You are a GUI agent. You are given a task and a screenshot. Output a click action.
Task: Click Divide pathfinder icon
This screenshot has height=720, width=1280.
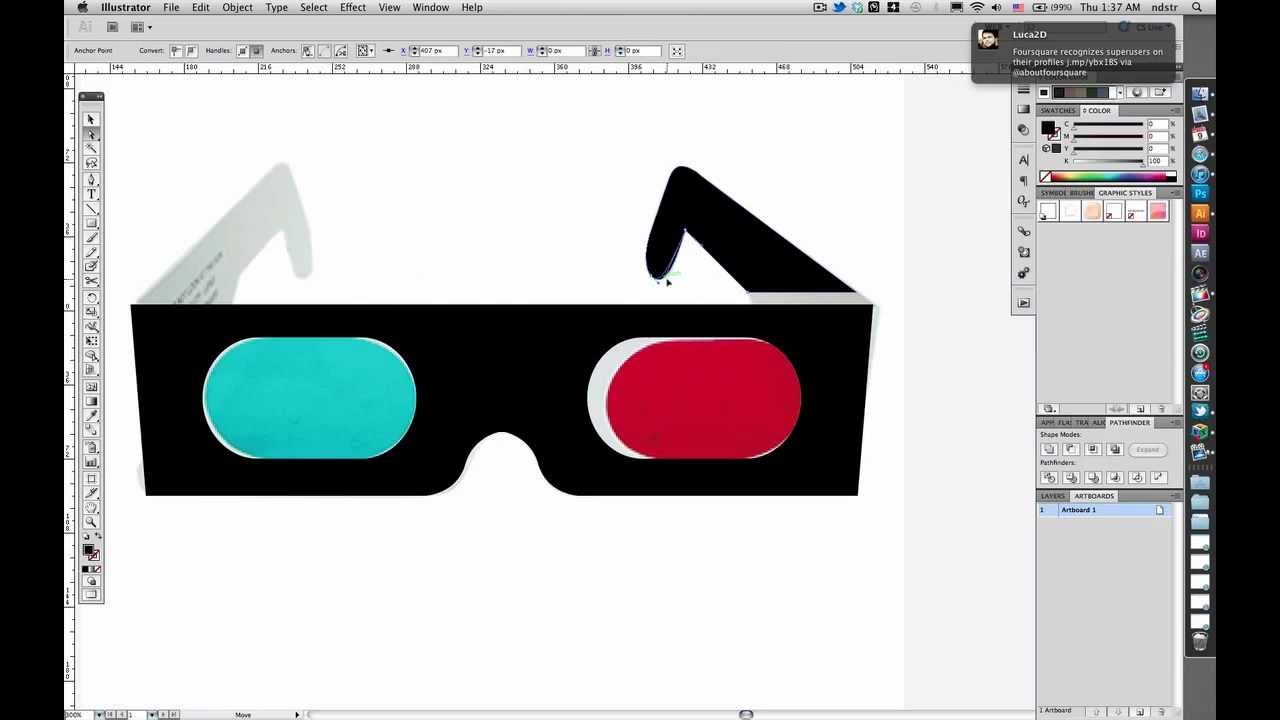tap(1049, 477)
